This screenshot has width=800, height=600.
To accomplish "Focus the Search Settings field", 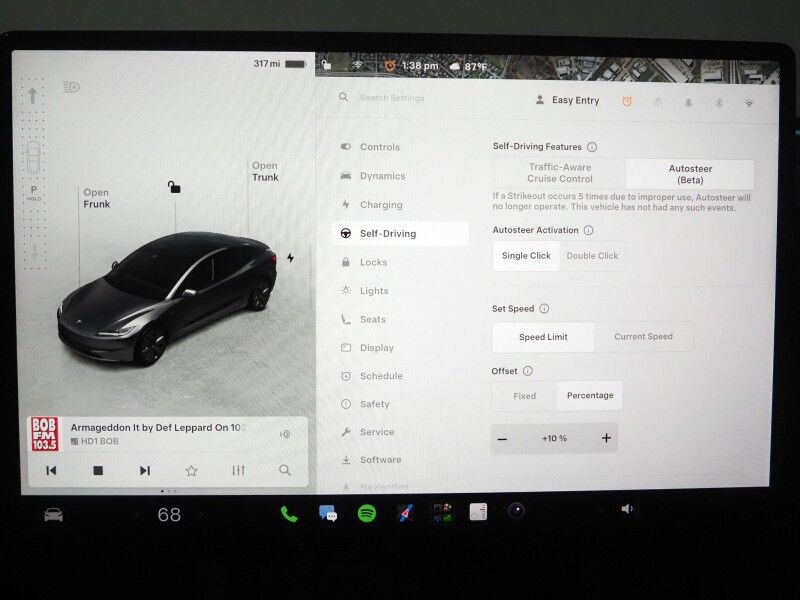I will 392,97.
